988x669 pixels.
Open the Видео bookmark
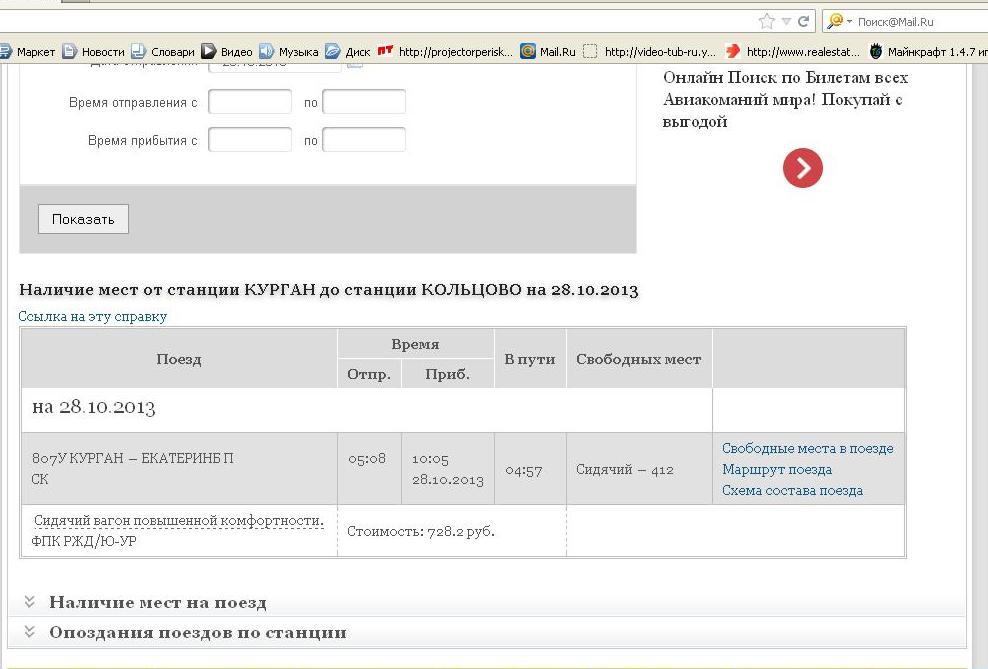coord(227,52)
